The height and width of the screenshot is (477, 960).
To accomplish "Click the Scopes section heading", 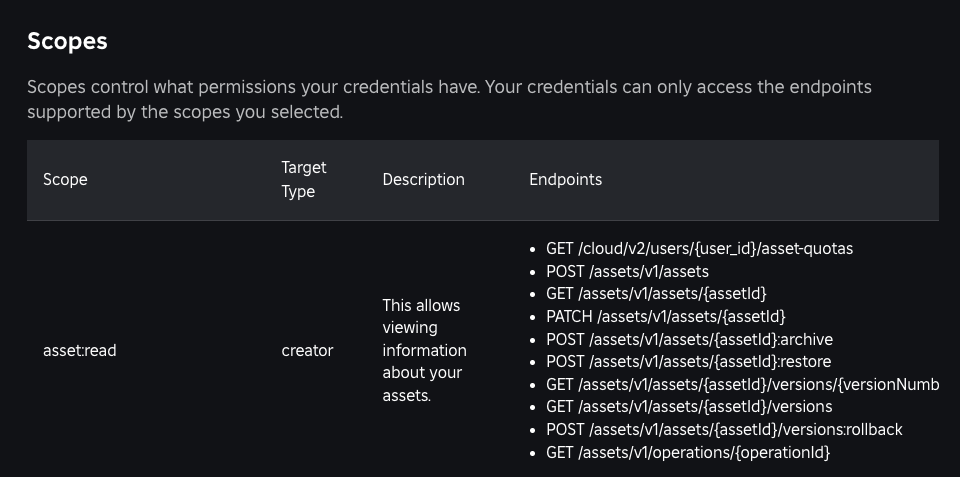I will pyautogui.click(x=67, y=41).
